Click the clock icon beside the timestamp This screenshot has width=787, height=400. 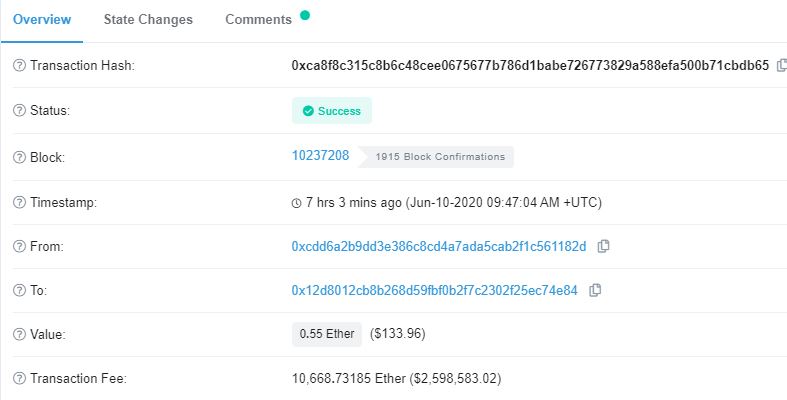[x=297, y=203]
